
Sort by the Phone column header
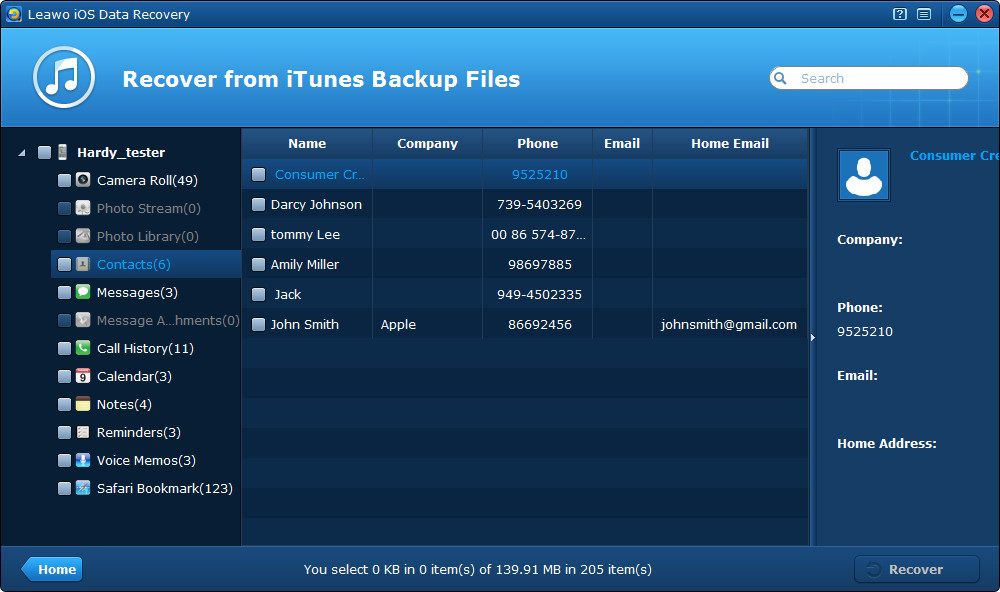pos(538,144)
